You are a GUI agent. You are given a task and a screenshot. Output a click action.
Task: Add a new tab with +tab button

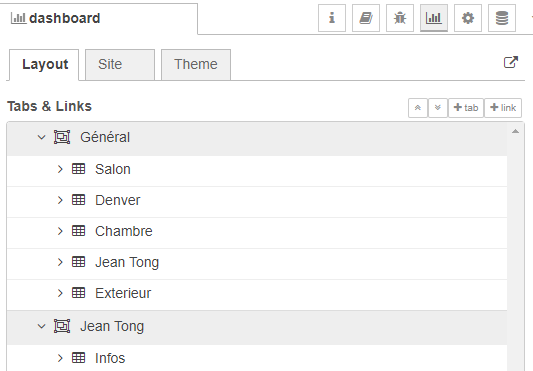(x=466, y=108)
